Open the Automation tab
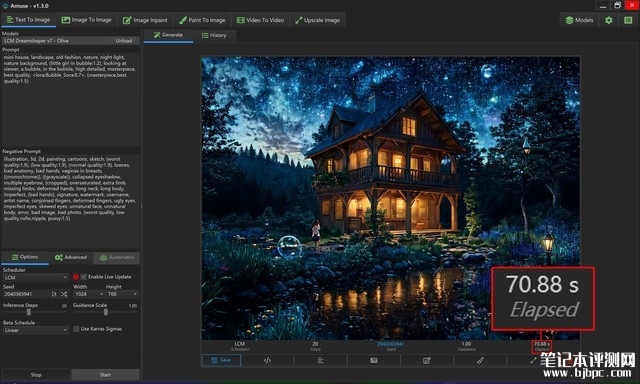Screen dimensions: 640x384 coord(117,257)
